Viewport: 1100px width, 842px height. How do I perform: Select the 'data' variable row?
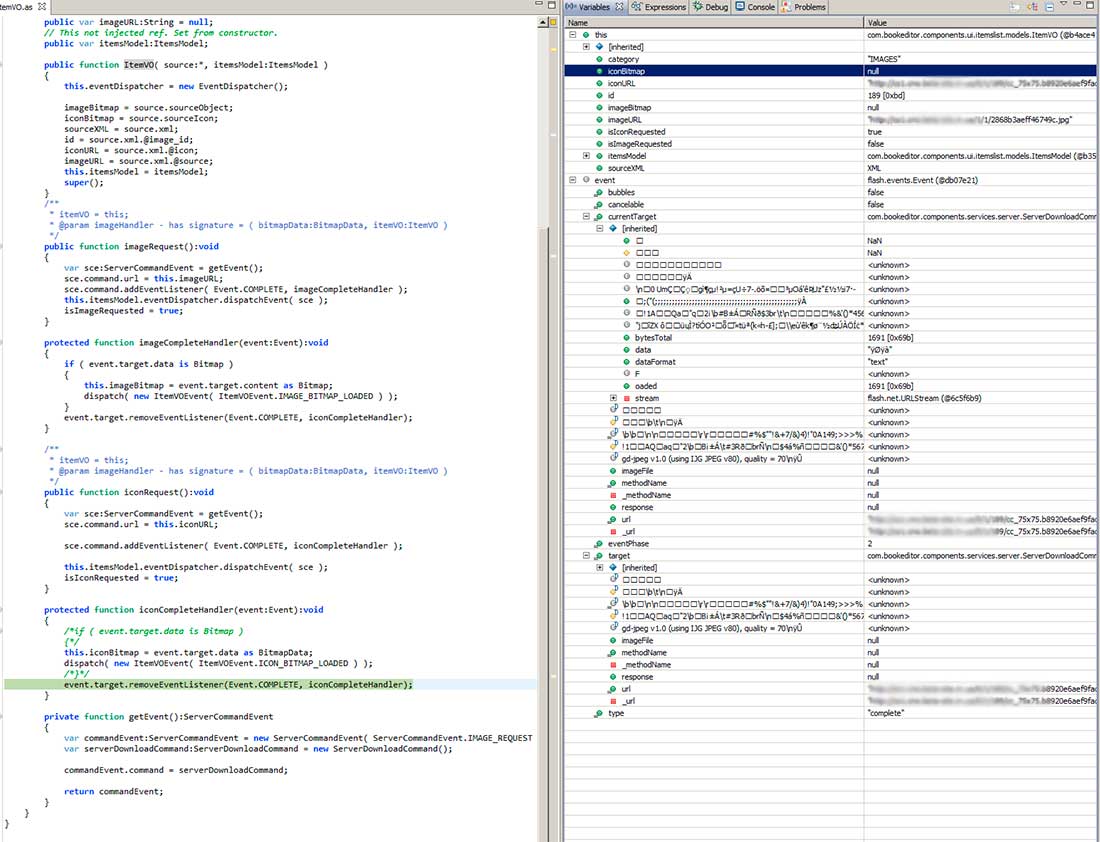pos(831,349)
